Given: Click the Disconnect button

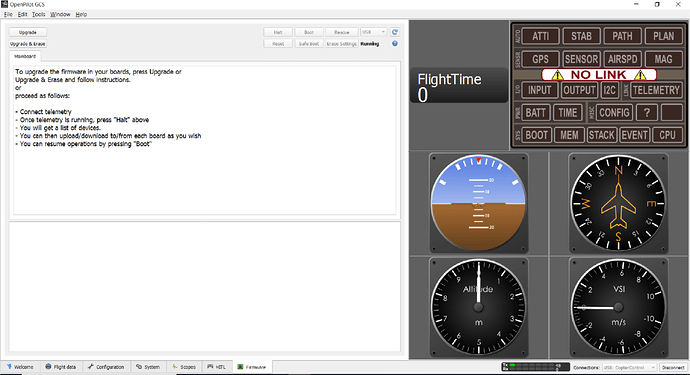Looking at the screenshot, I should click(x=673, y=367).
